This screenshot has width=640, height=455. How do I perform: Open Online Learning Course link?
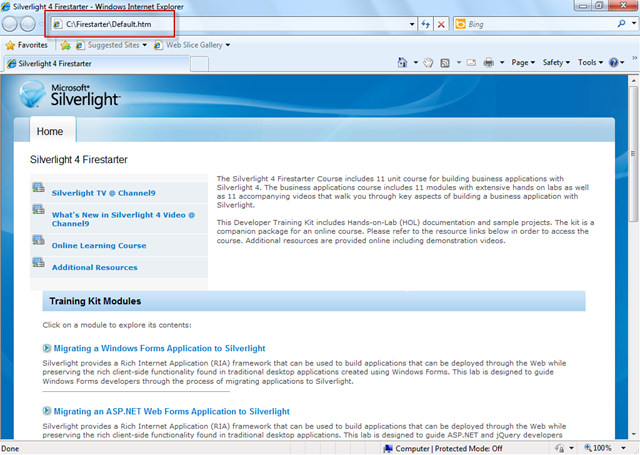tap(99, 246)
